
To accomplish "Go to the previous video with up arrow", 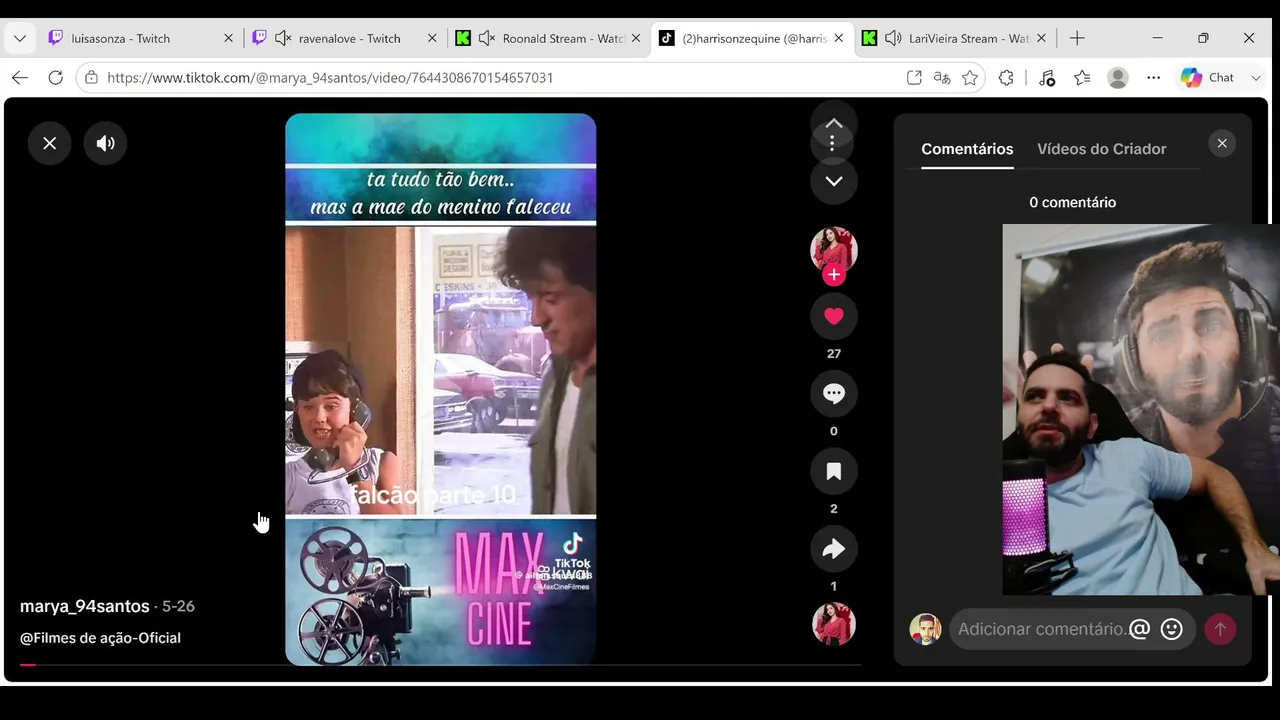I will [834, 124].
